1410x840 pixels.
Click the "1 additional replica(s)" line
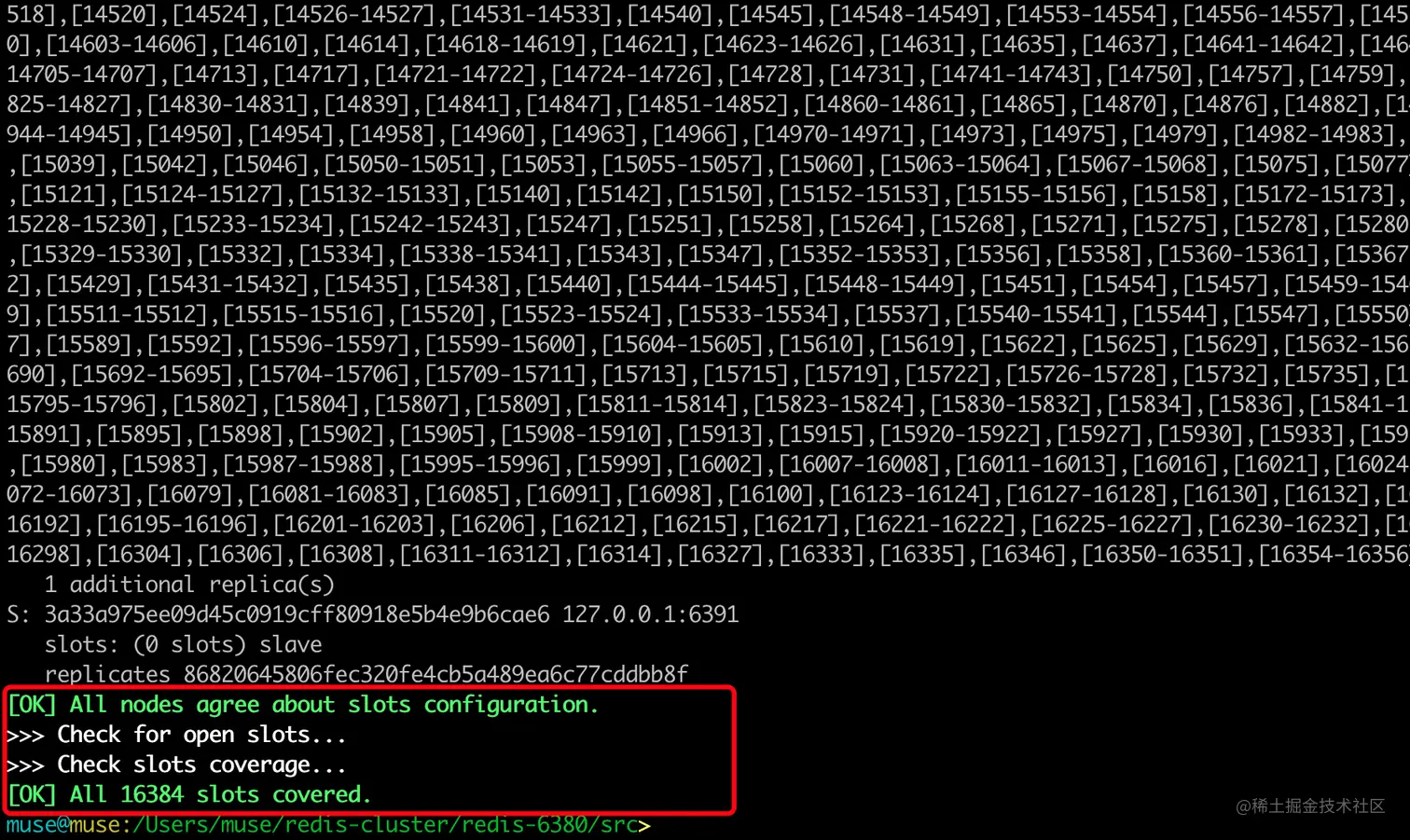click(189, 585)
